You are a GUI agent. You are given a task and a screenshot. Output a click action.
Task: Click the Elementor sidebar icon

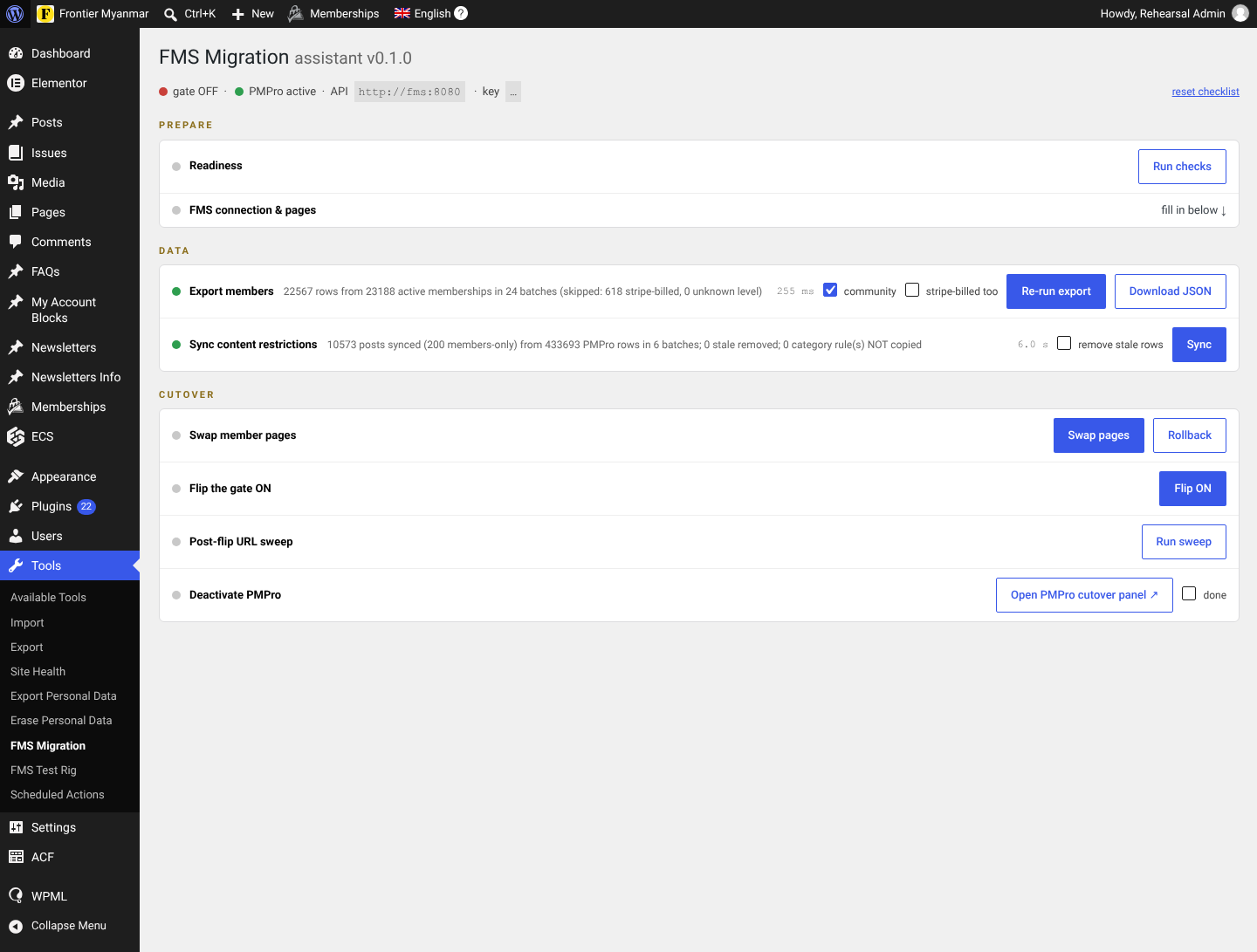click(x=16, y=83)
